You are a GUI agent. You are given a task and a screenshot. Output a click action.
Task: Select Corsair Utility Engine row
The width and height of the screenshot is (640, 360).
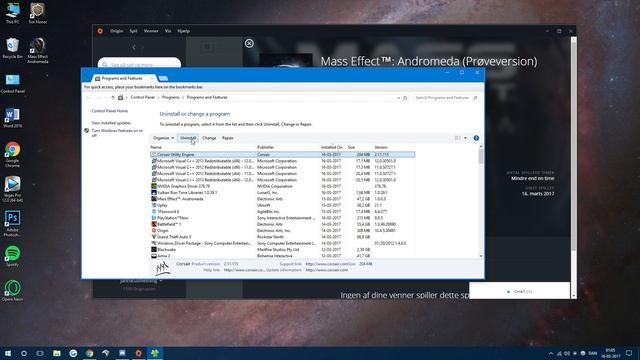click(282, 155)
